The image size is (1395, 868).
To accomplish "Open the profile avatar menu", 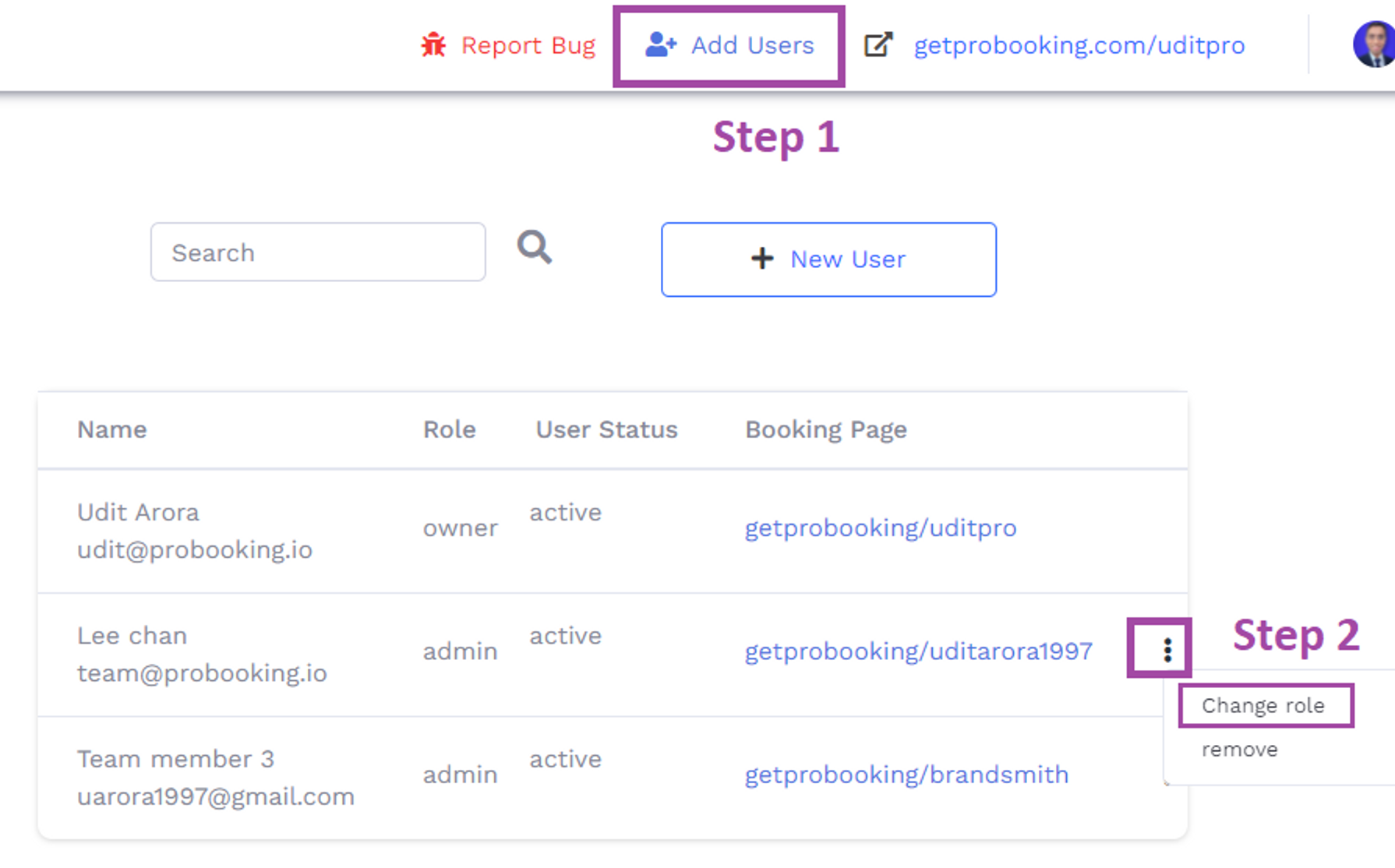I will point(1374,44).
